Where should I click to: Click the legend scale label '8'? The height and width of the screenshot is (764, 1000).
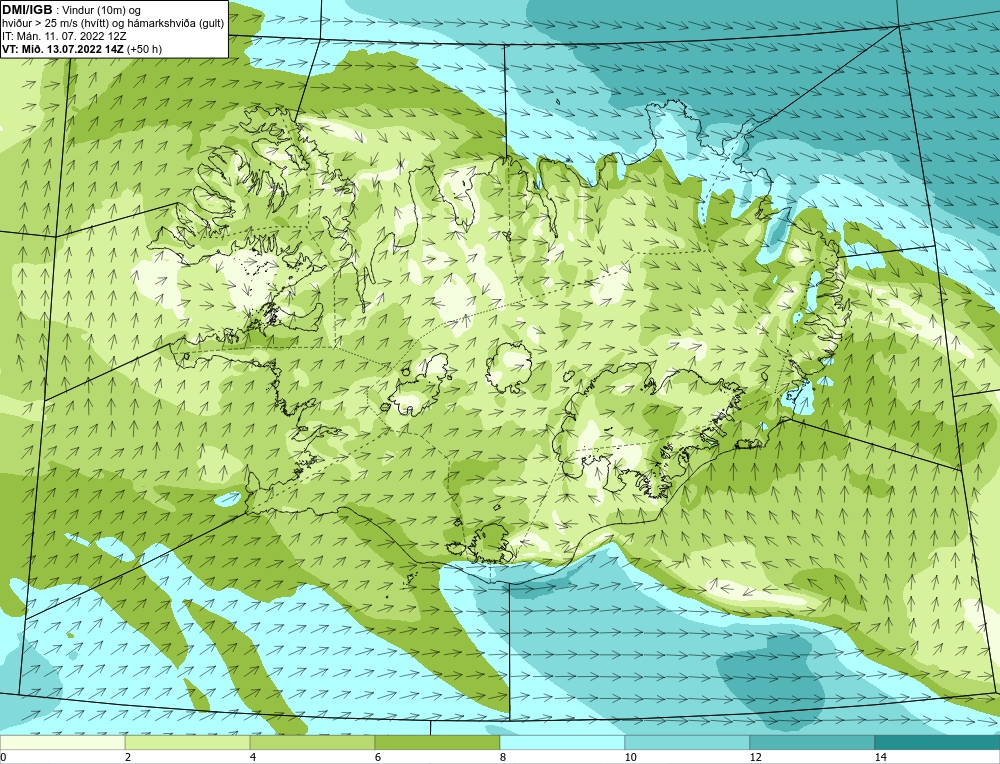click(503, 757)
